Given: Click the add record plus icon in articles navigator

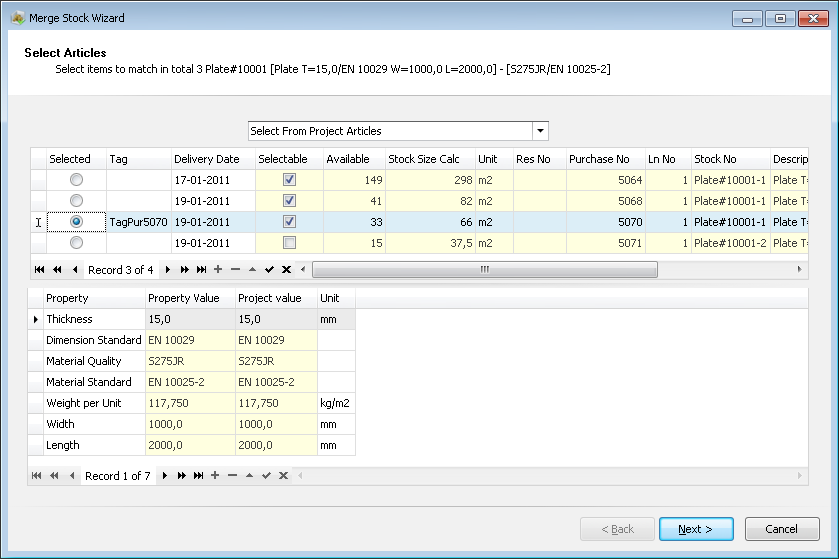Looking at the screenshot, I should click(218, 270).
